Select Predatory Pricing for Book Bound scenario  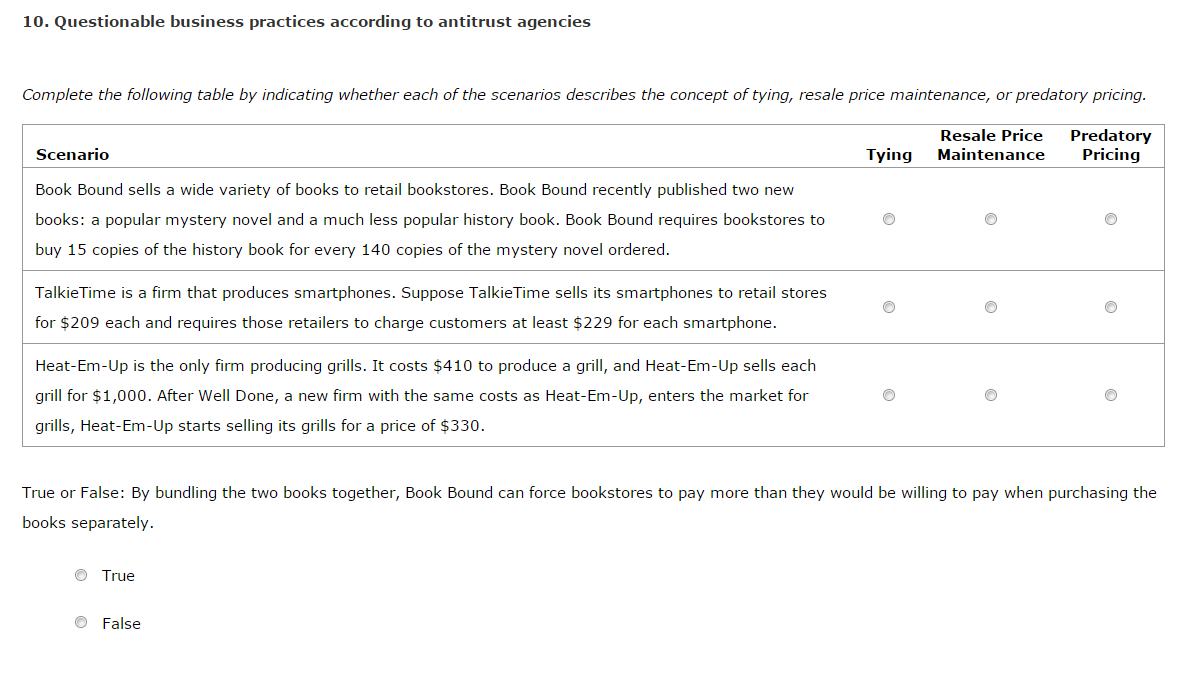1110,219
